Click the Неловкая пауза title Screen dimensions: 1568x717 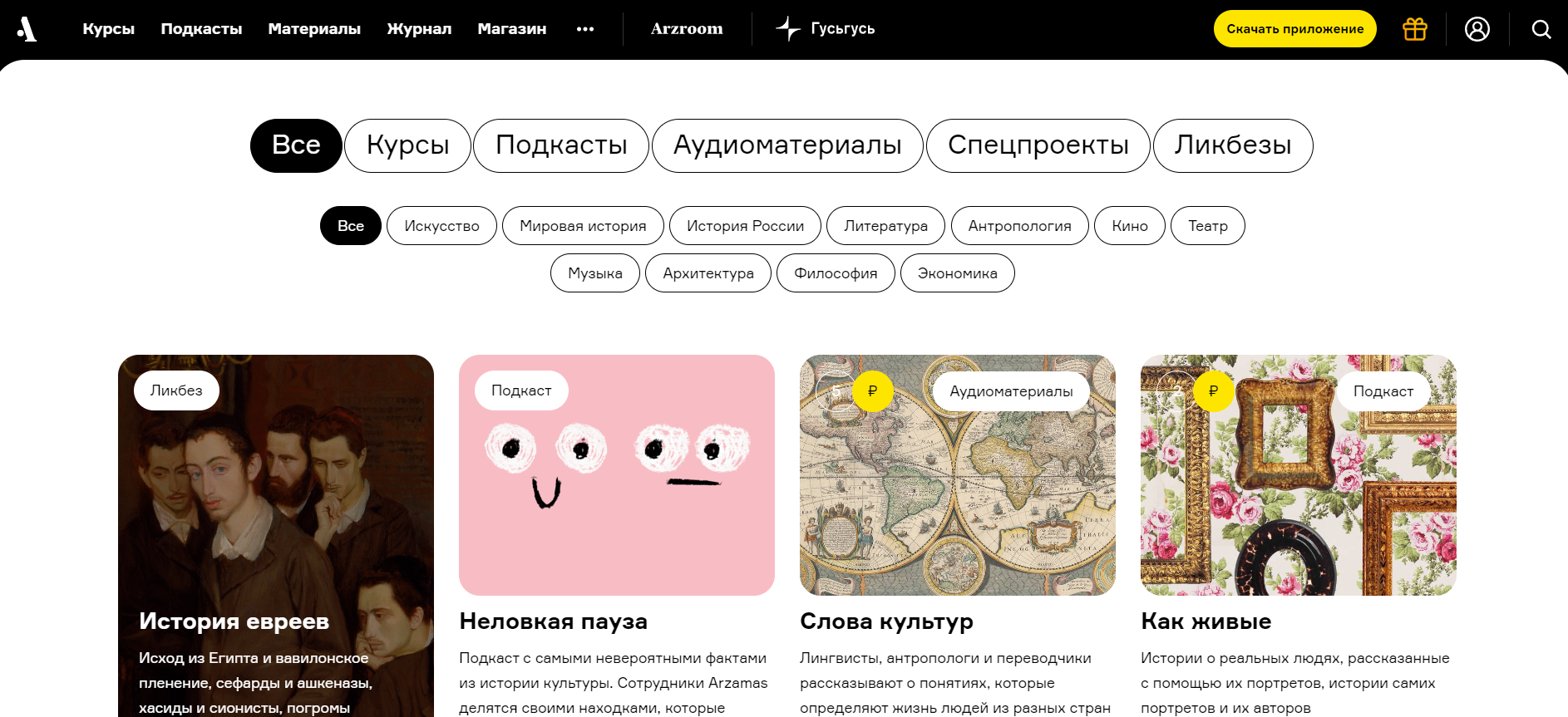coord(554,621)
